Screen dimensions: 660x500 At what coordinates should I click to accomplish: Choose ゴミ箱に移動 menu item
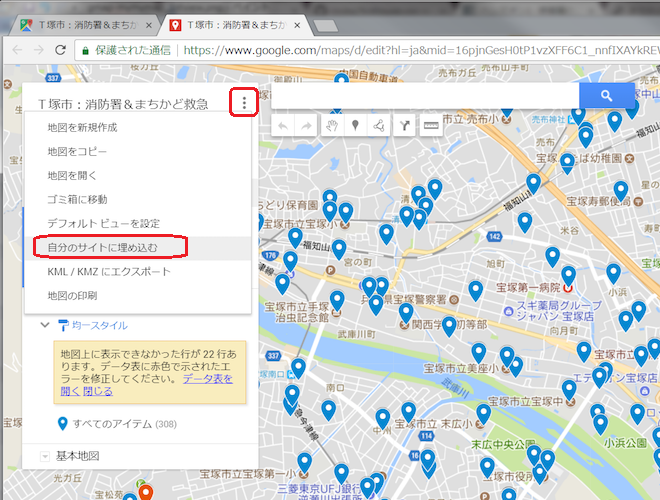[138, 199]
